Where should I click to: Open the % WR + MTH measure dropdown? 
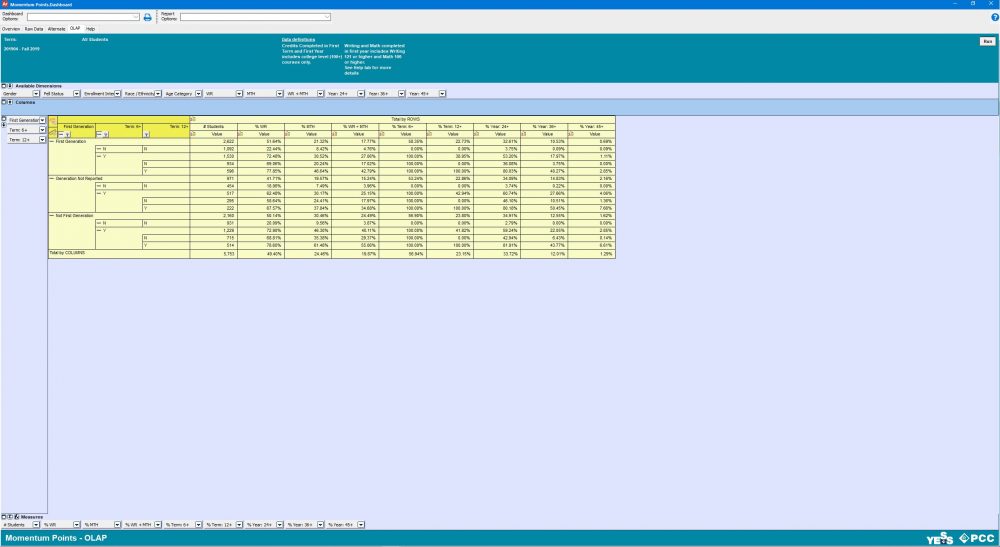(x=158, y=525)
